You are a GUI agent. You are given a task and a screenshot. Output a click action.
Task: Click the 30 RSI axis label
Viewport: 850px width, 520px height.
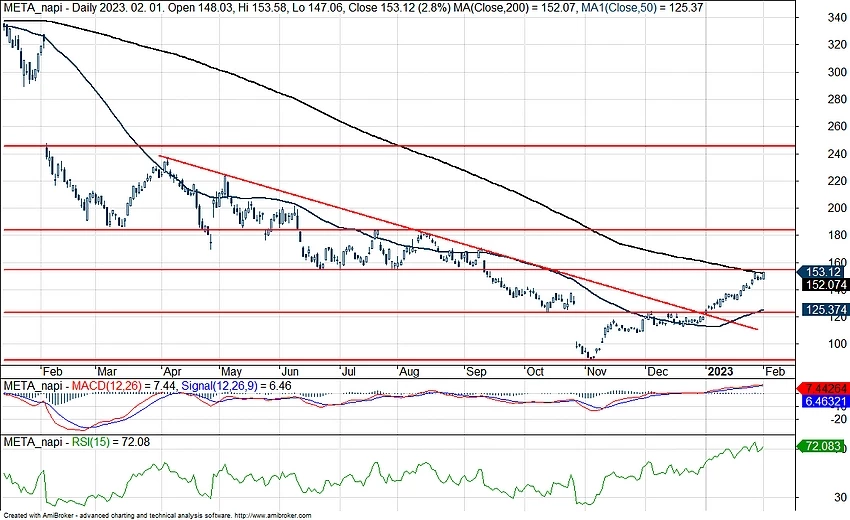840,497
